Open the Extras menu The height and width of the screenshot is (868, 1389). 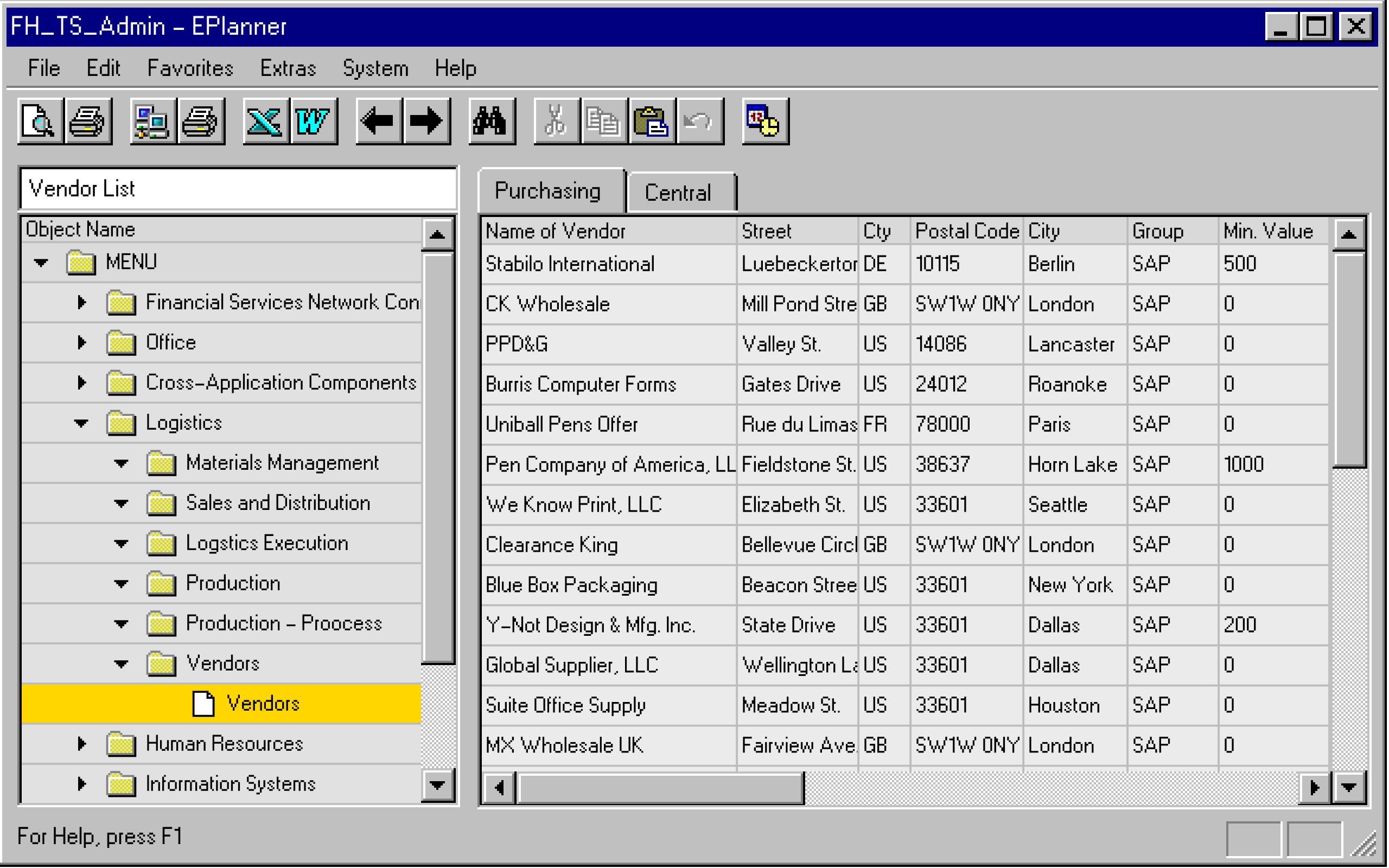pyautogui.click(x=288, y=68)
